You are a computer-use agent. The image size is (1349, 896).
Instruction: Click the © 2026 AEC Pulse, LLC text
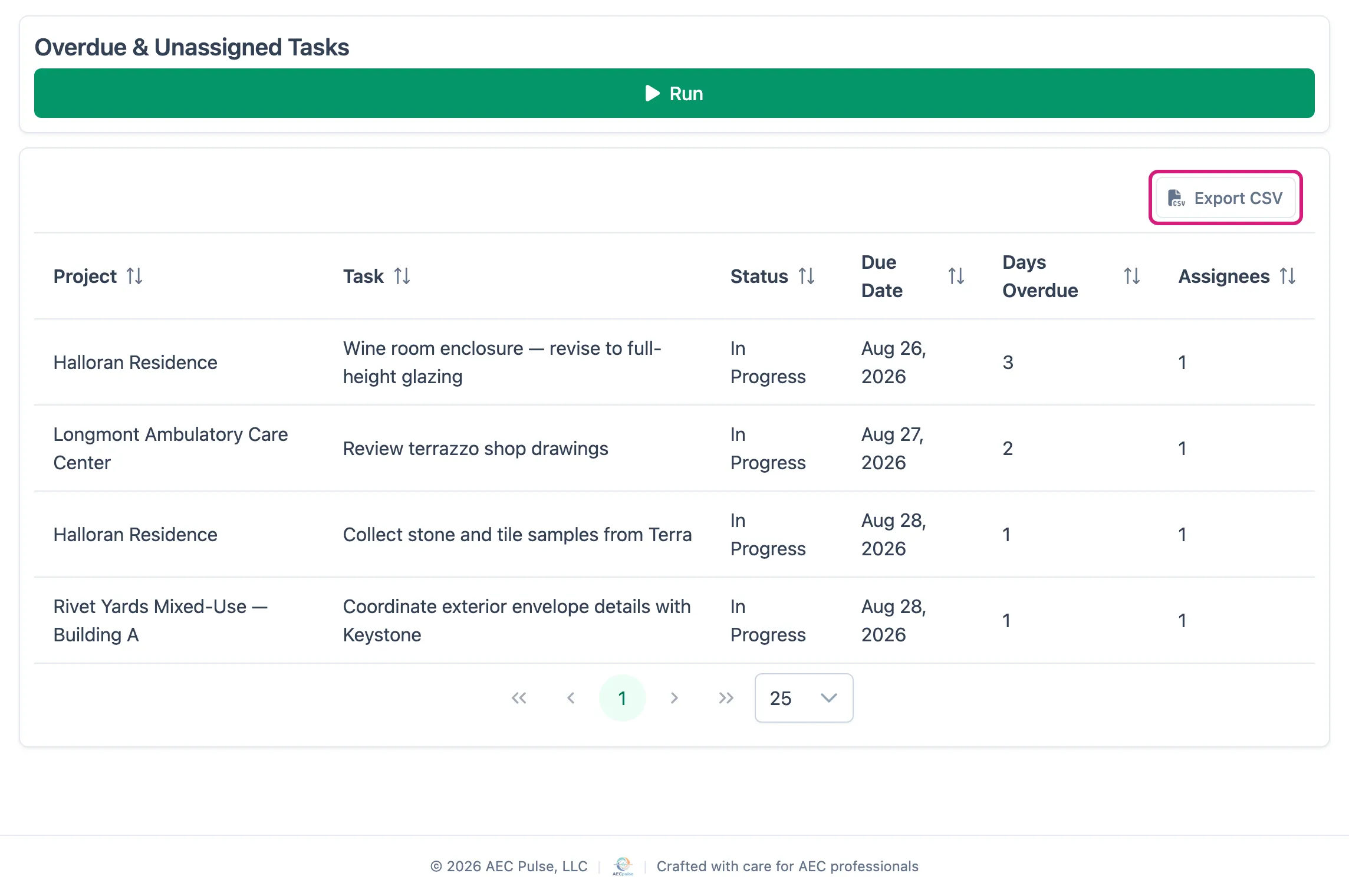(x=509, y=866)
